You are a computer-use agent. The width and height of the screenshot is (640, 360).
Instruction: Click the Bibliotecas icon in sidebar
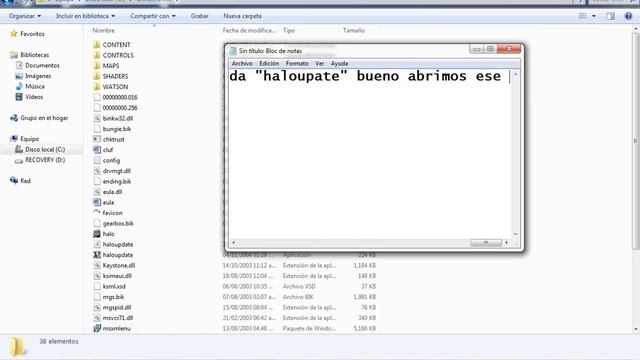point(14,55)
